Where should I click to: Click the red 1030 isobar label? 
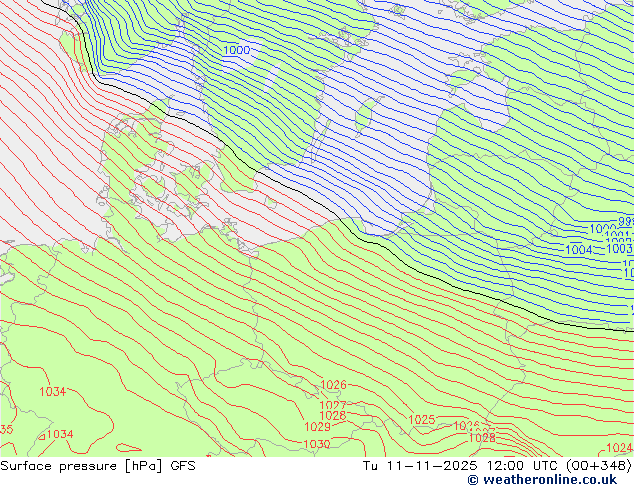click(x=317, y=444)
